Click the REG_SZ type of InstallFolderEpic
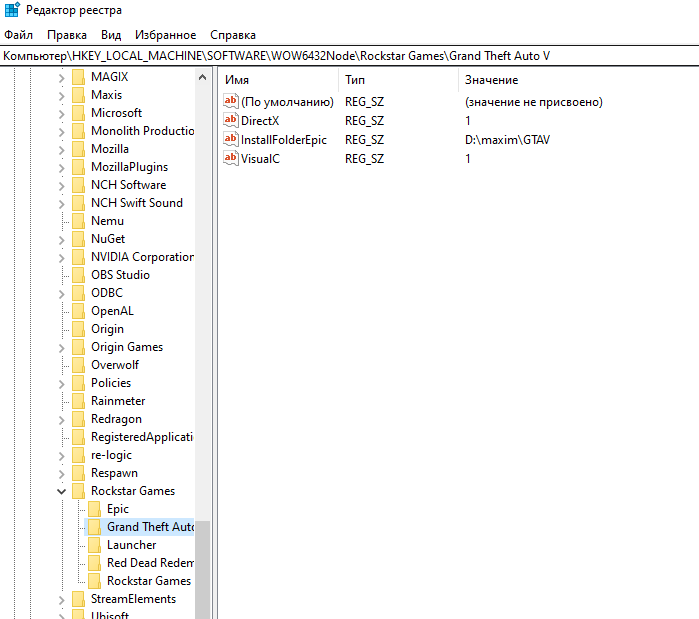 coord(364,140)
